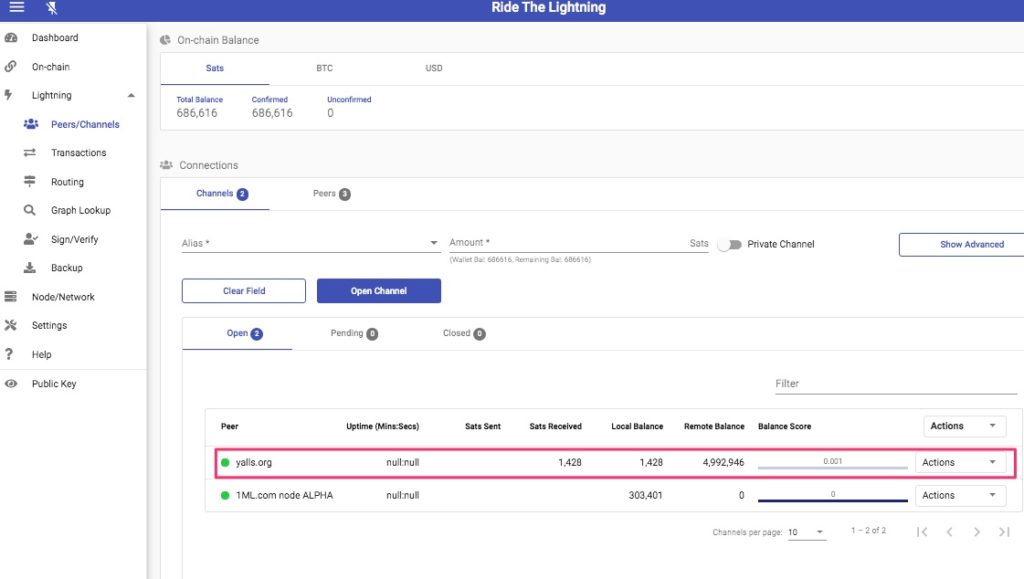1024x579 pixels.
Task: Sort by Balance Score column header
Action: pyautogui.click(x=784, y=426)
